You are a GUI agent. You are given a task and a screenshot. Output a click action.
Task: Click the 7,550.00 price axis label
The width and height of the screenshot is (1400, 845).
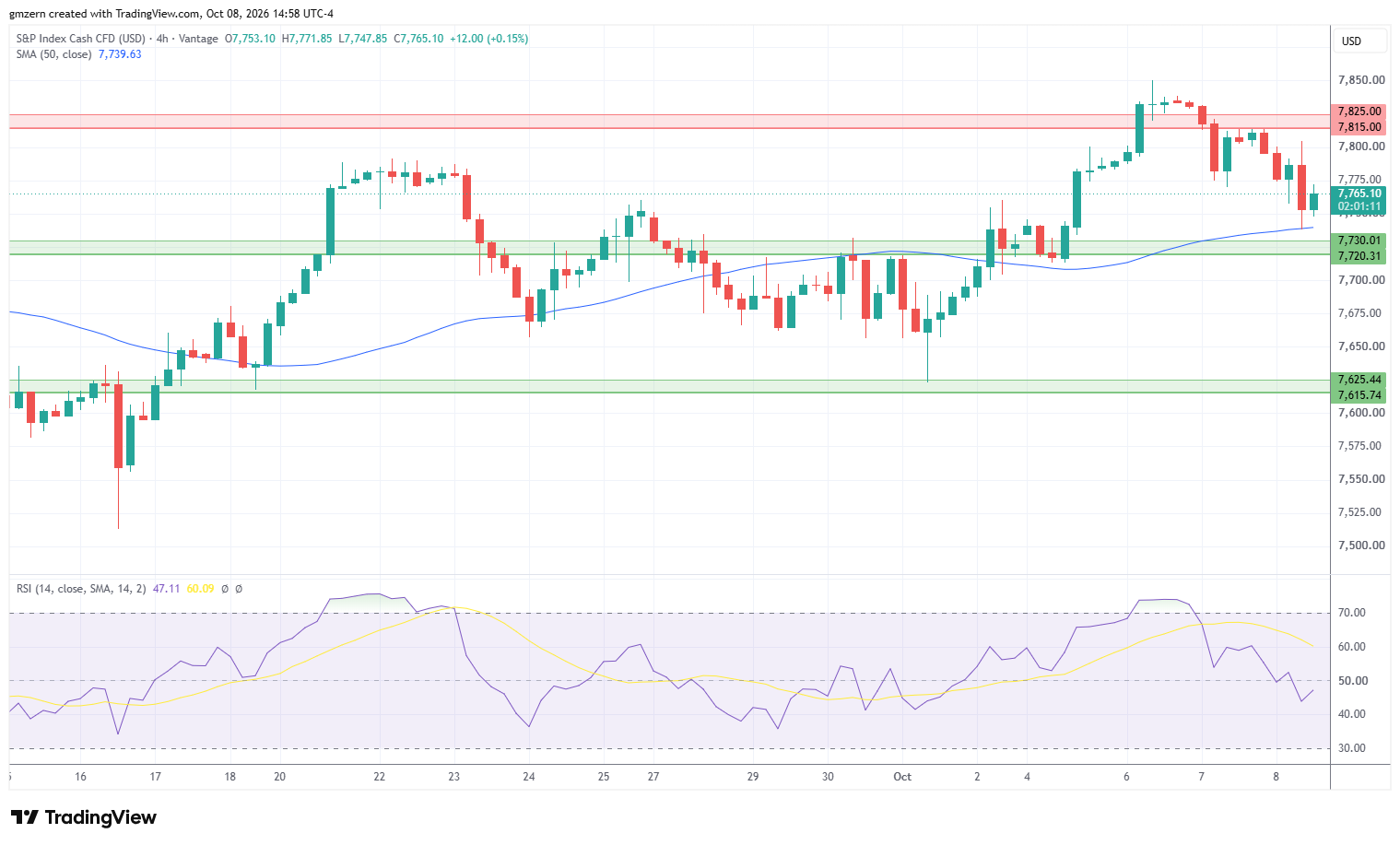[x=1360, y=479]
